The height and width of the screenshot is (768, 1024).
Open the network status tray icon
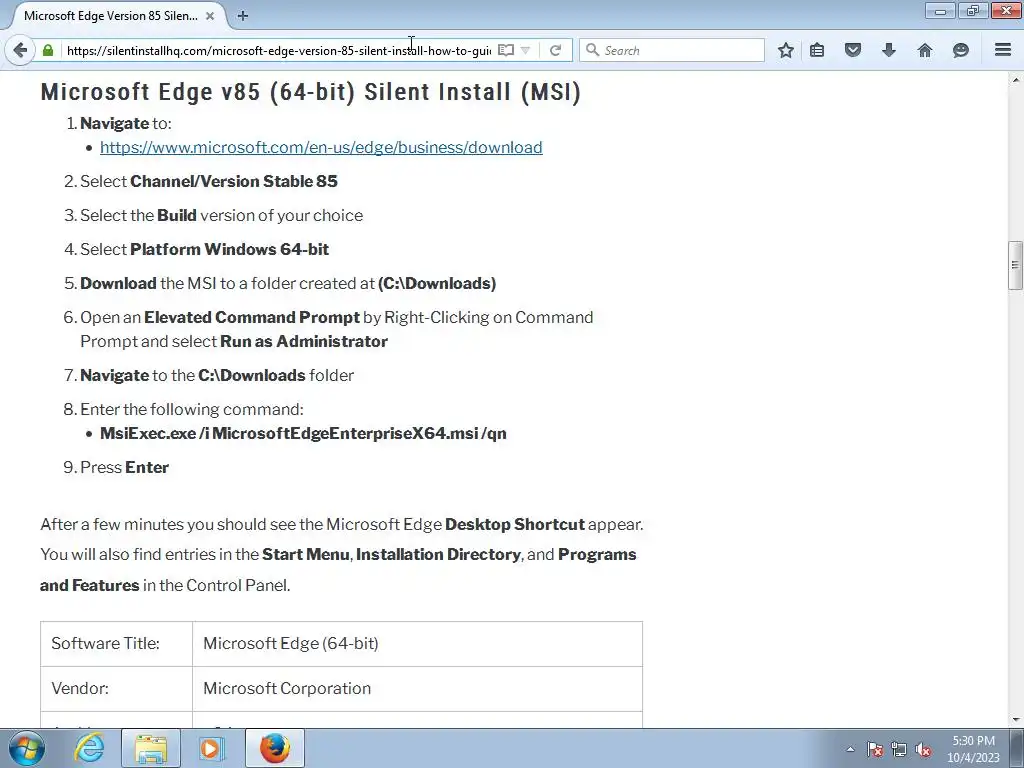click(x=899, y=749)
